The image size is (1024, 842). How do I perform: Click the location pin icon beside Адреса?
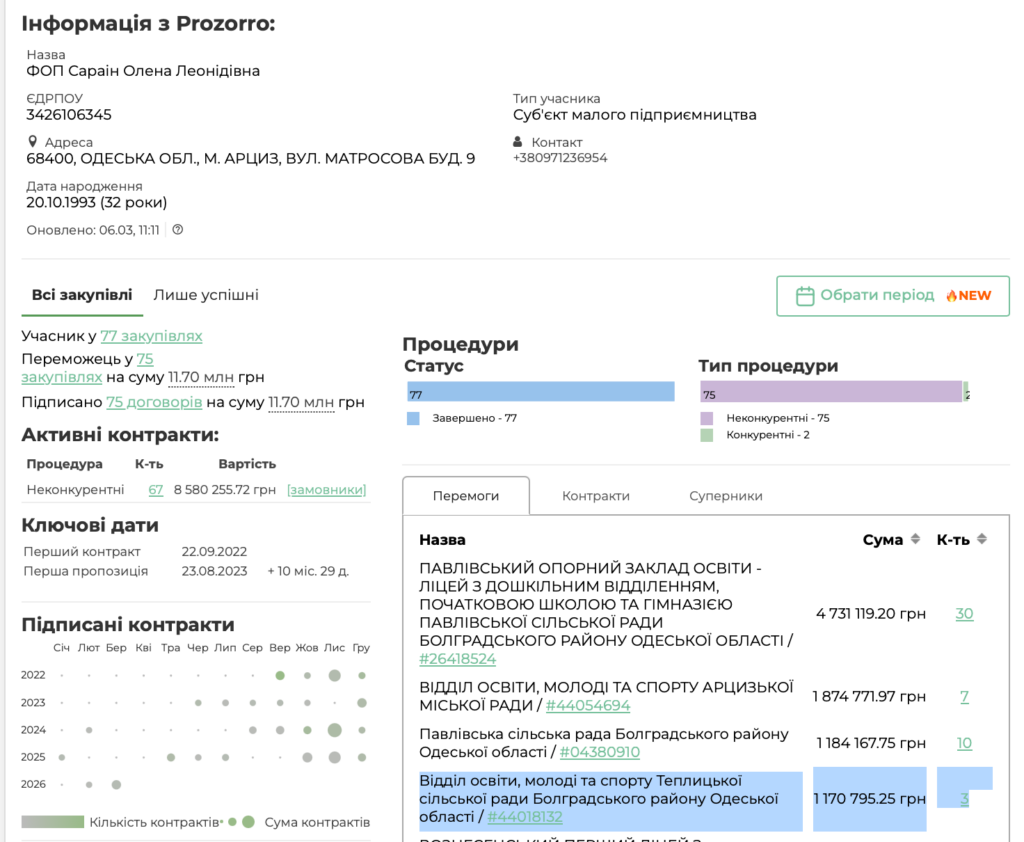(x=34, y=142)
